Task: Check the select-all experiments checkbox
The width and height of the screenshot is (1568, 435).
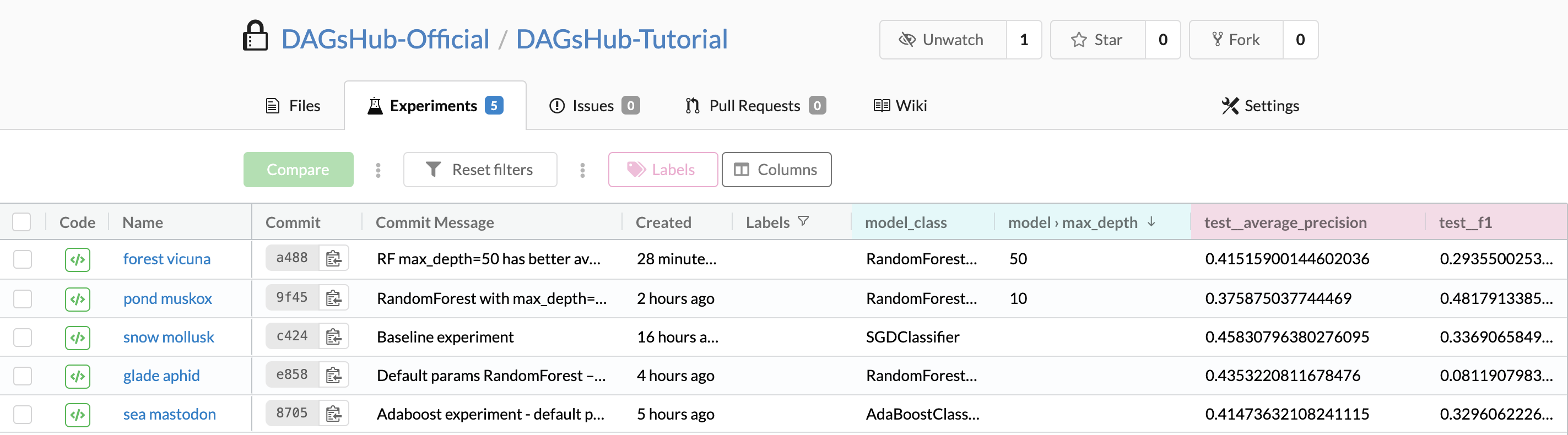Action: click(x=22, y=222)
